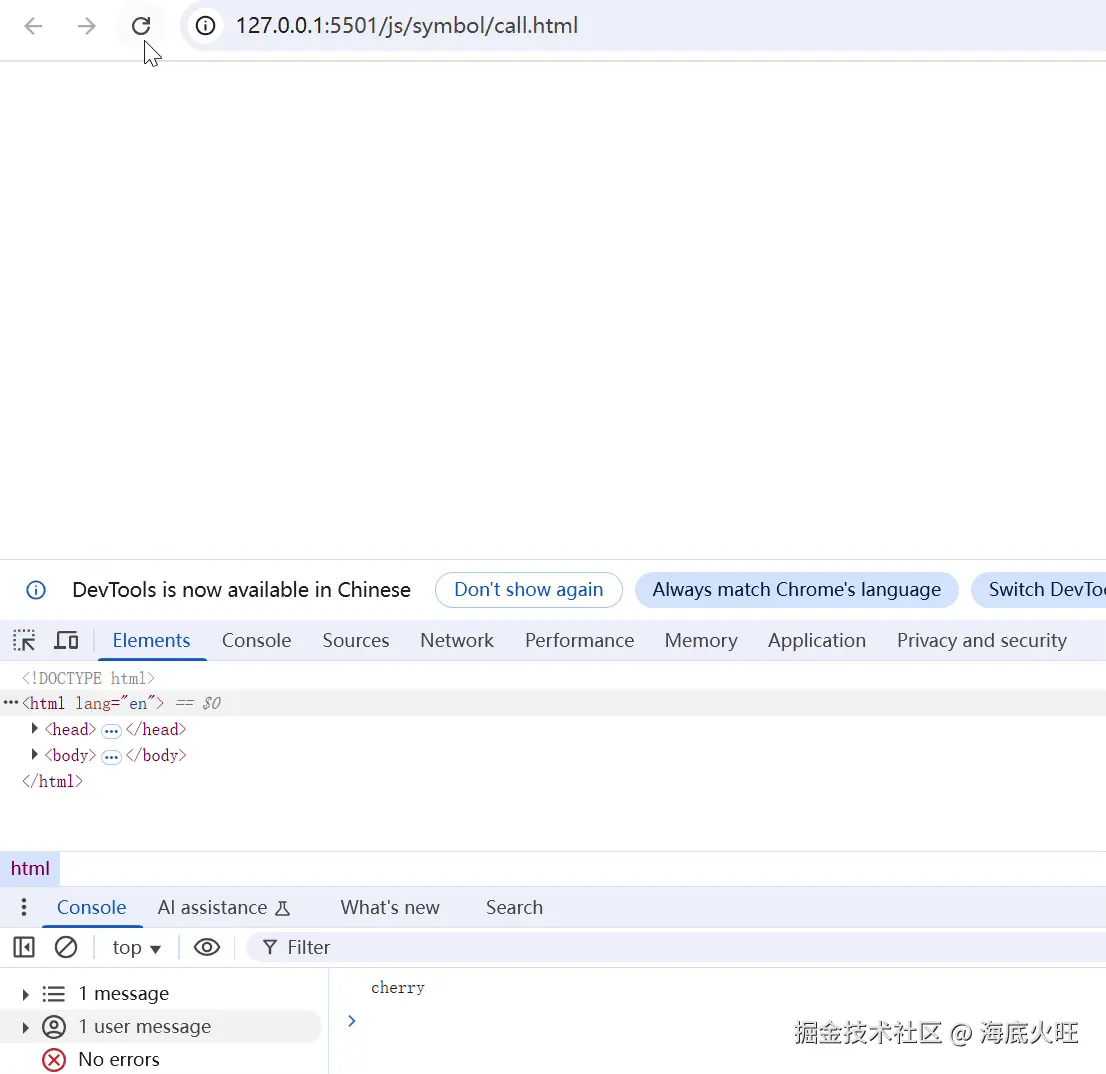Toggle the device emulation toolbar
The height and width of the screenshot is (1074, 1106).
pos(65,640)
